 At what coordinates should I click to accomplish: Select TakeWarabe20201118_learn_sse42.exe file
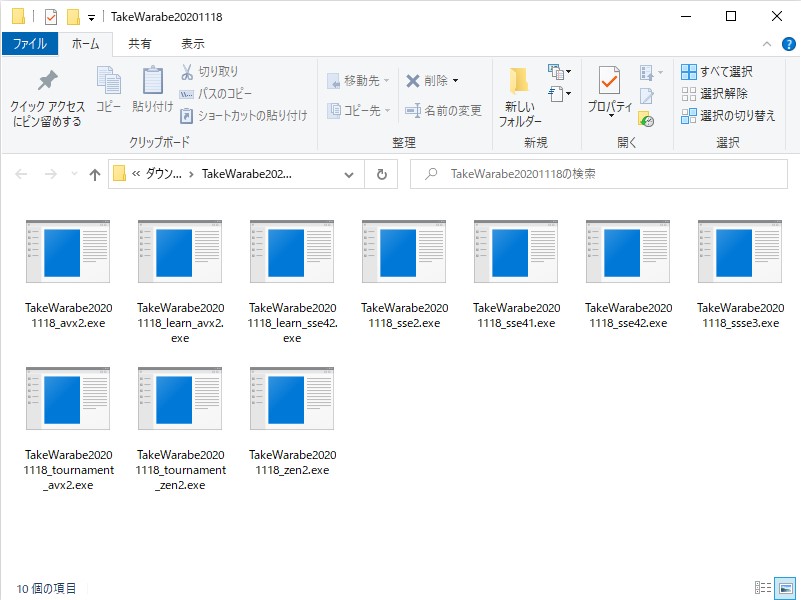tap(292, 282)
